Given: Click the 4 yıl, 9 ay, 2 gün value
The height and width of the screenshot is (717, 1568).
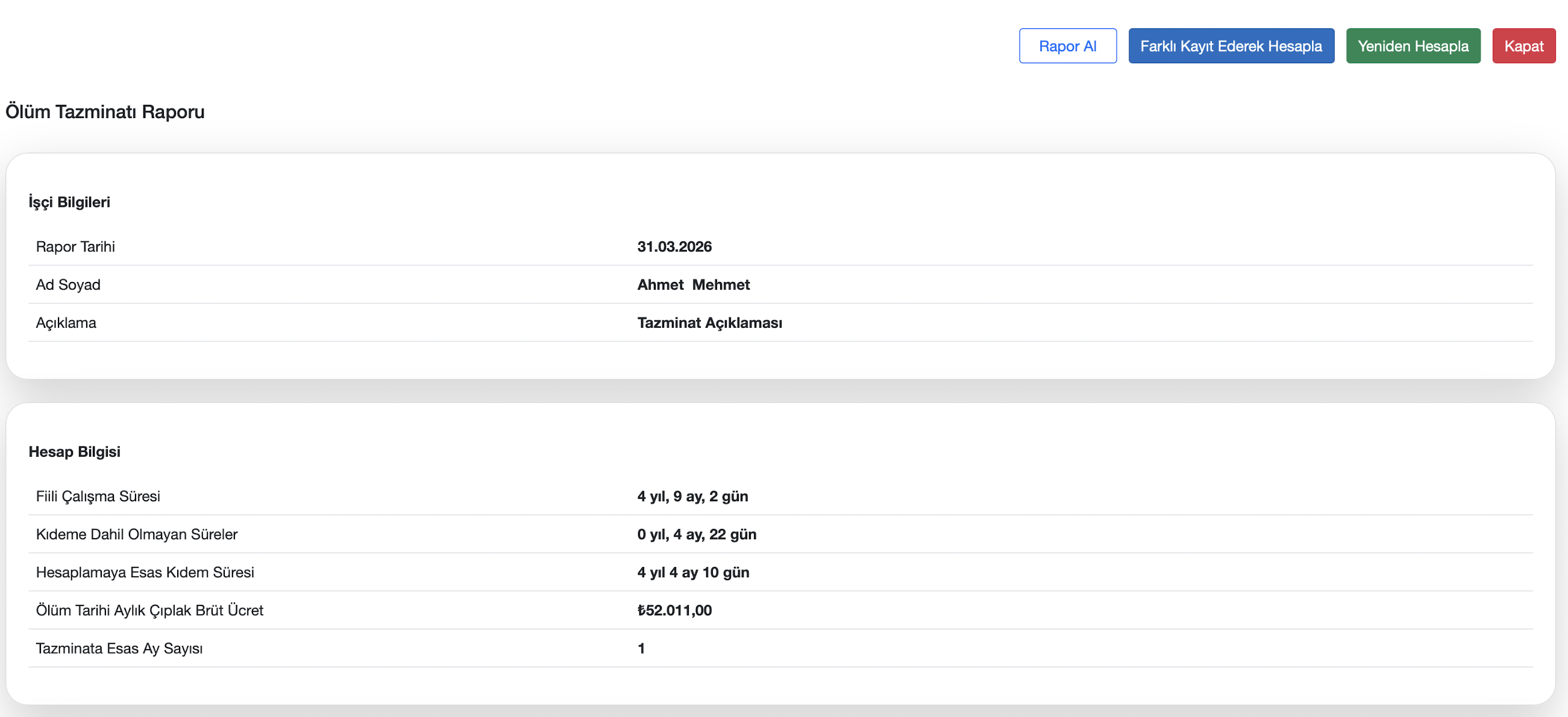Looking at the screenshot, I should 692,496.
